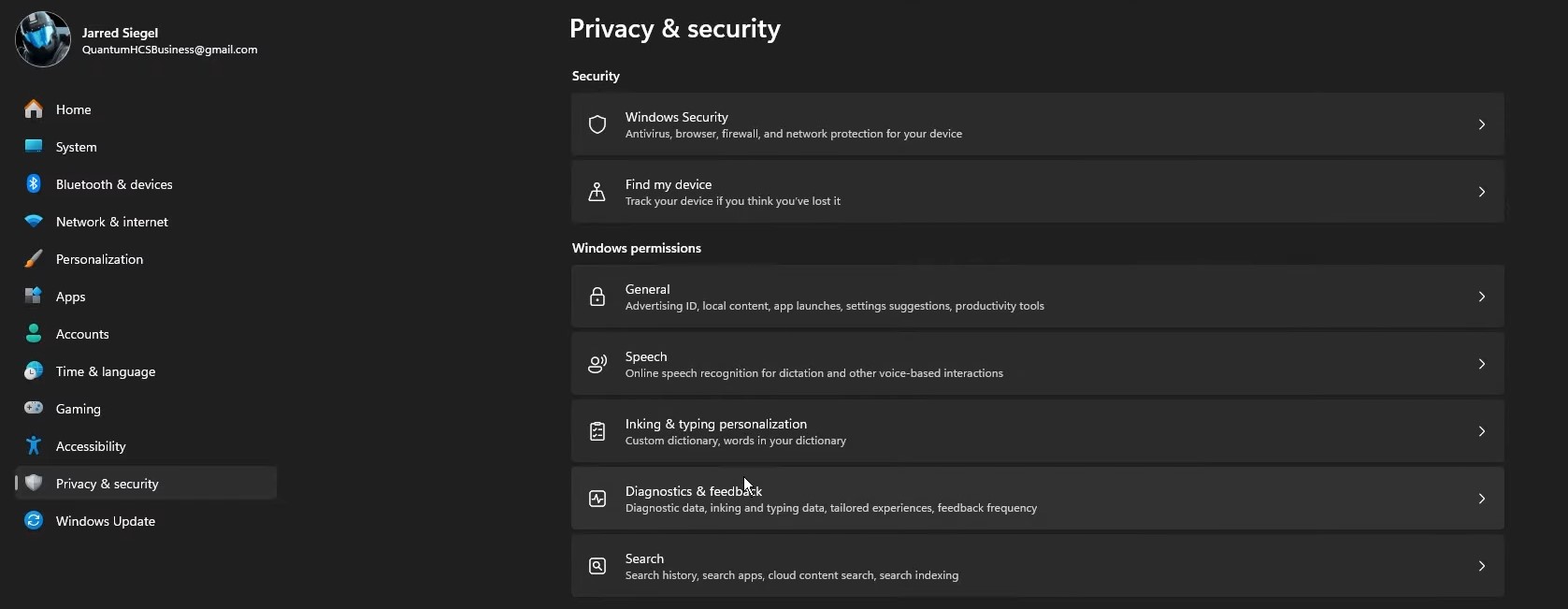Select Windows Update in the sidebar
The width and height of the screenshot is (1568, 609).
105,520
